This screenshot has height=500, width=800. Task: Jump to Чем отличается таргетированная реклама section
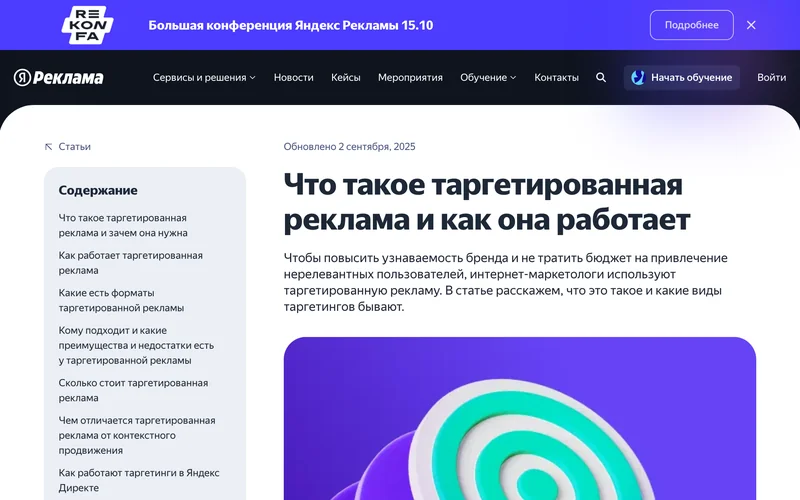[x=137, y=435]
